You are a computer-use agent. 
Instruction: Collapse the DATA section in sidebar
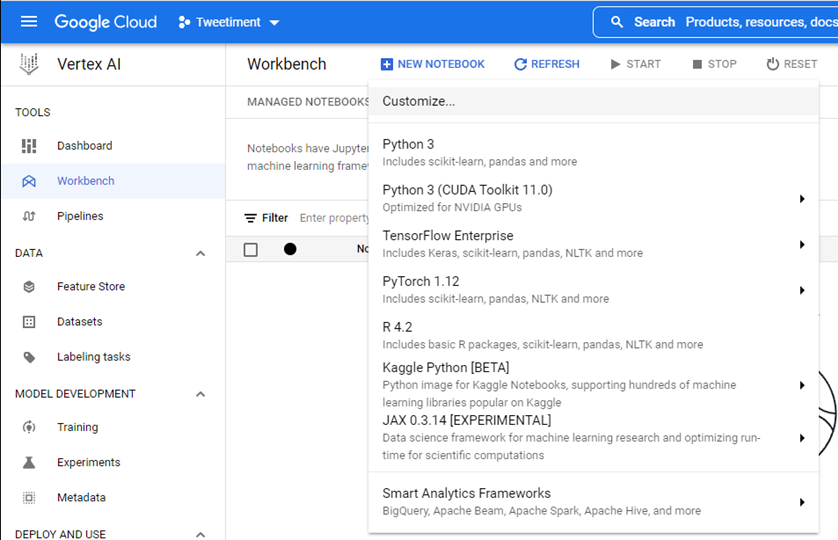click(200, 254)
